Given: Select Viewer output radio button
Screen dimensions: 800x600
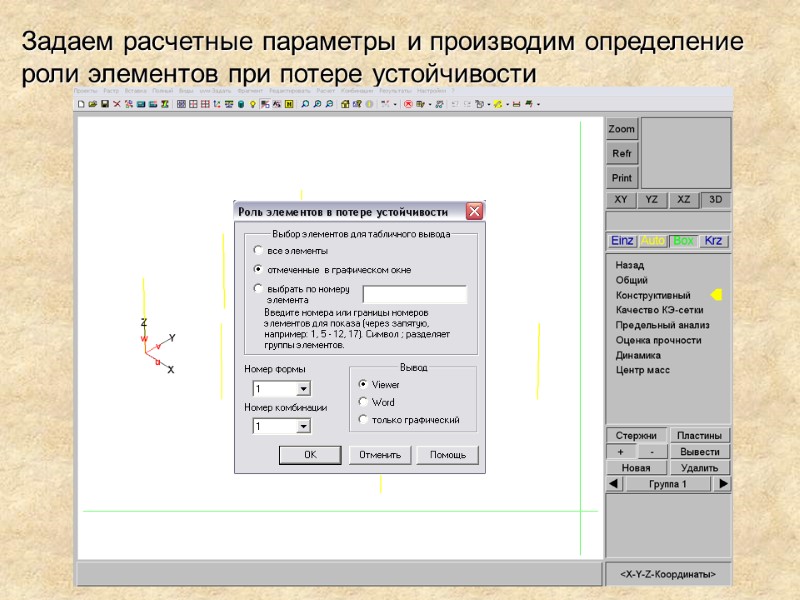Looking at the screenshot, I should point(363,384).
